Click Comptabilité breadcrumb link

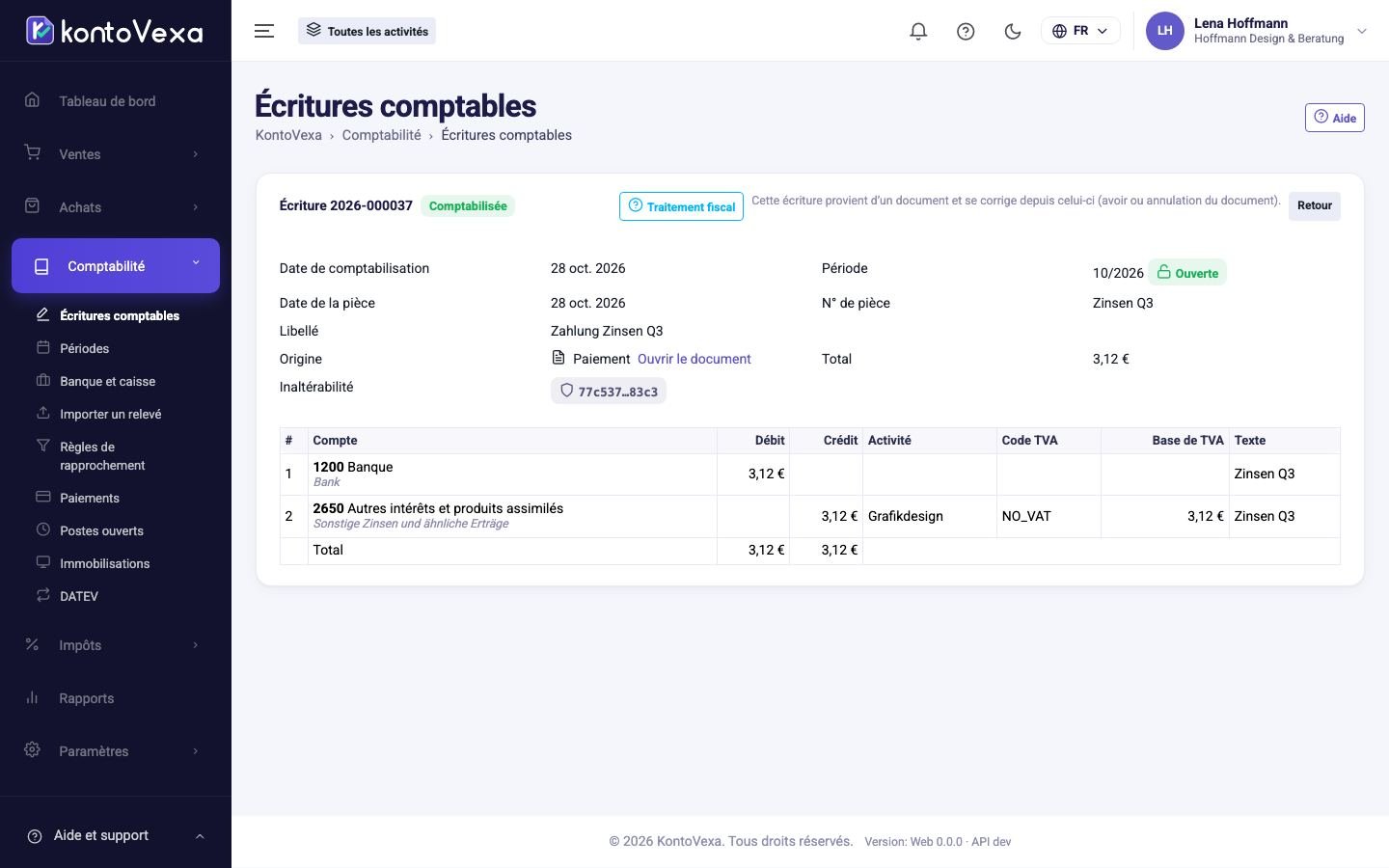pyautogui.click(x=381, y=135)
